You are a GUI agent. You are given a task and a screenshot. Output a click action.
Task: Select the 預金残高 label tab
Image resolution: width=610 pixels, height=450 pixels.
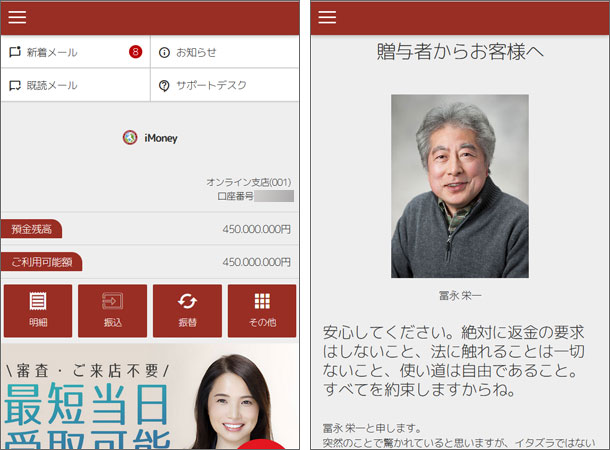click(x=31, y=229)
